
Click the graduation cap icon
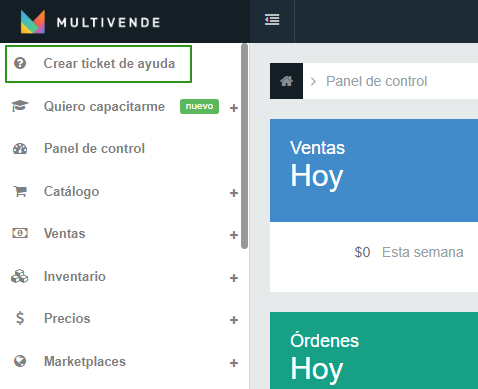pos(20,106)
